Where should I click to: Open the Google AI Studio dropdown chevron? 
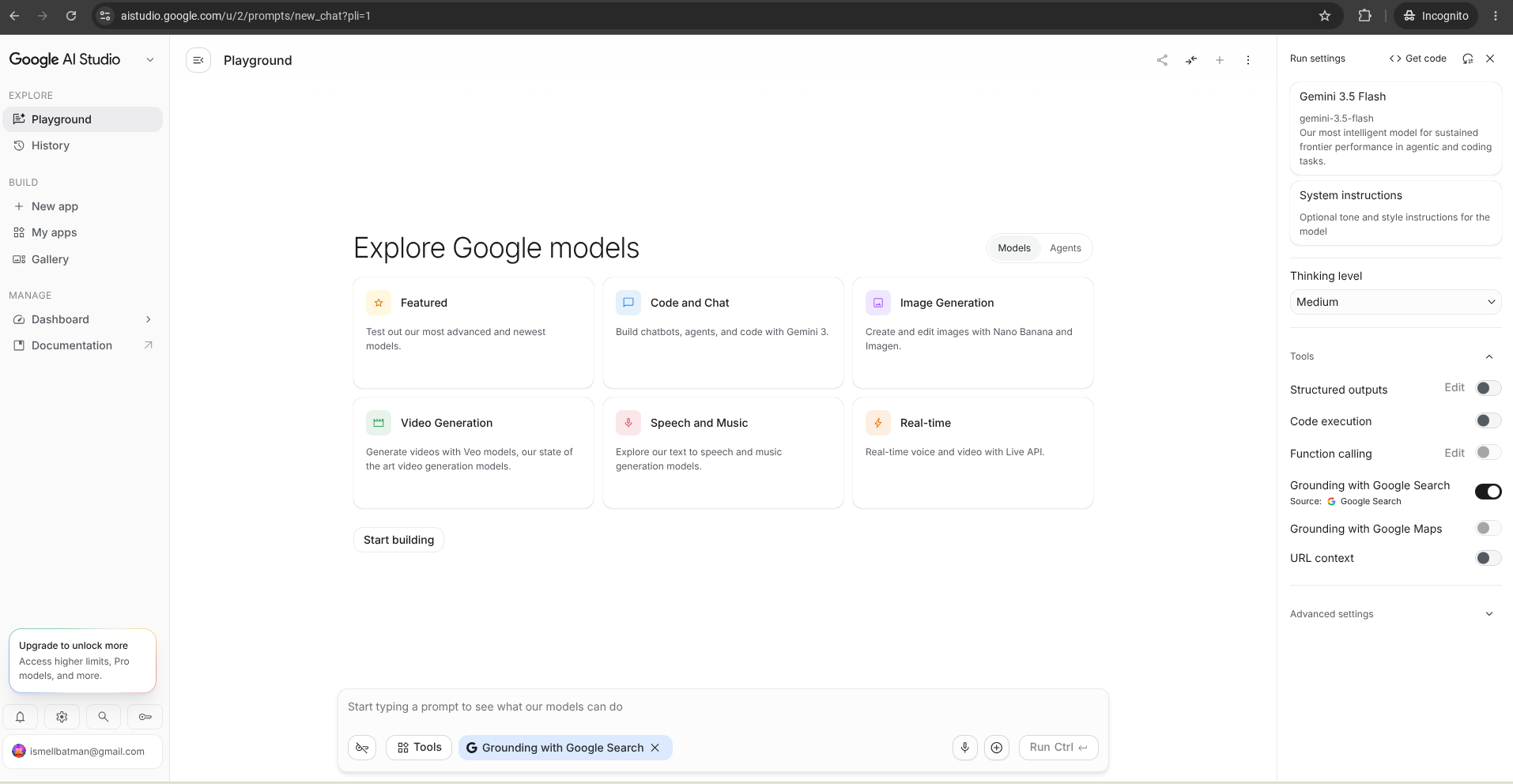point(150,60)
